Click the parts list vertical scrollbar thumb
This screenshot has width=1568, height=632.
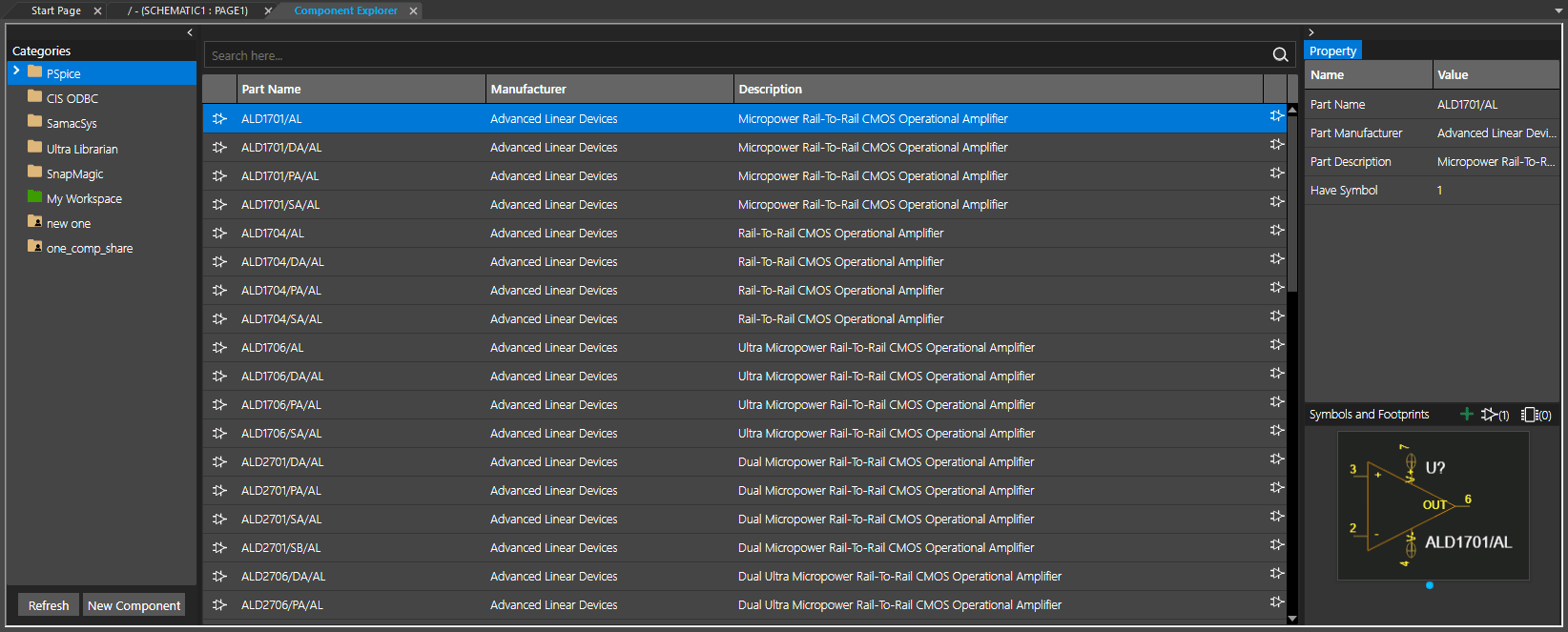[1292, 204]
